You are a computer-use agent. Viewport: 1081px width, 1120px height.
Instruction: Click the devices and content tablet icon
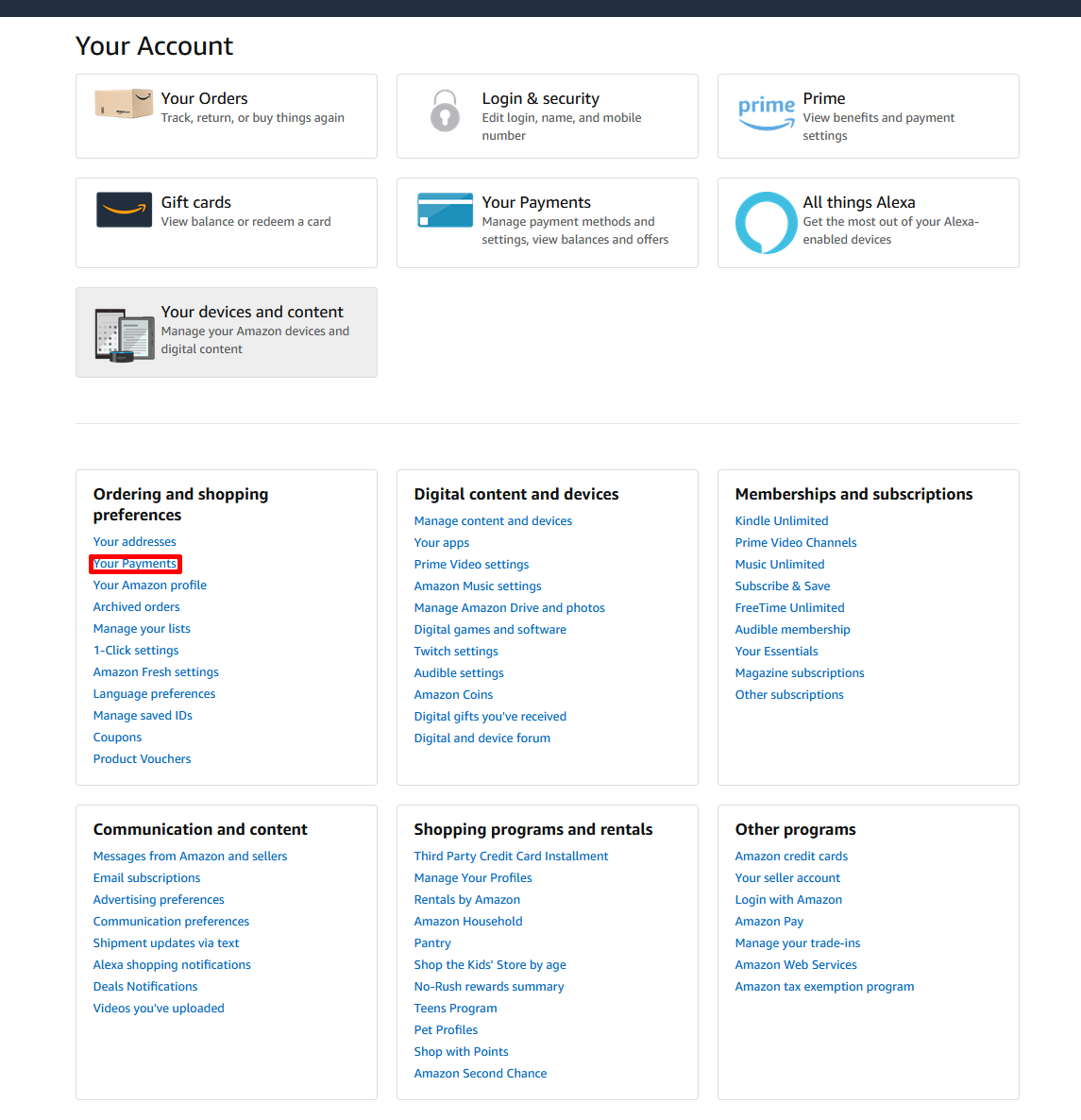125,335
